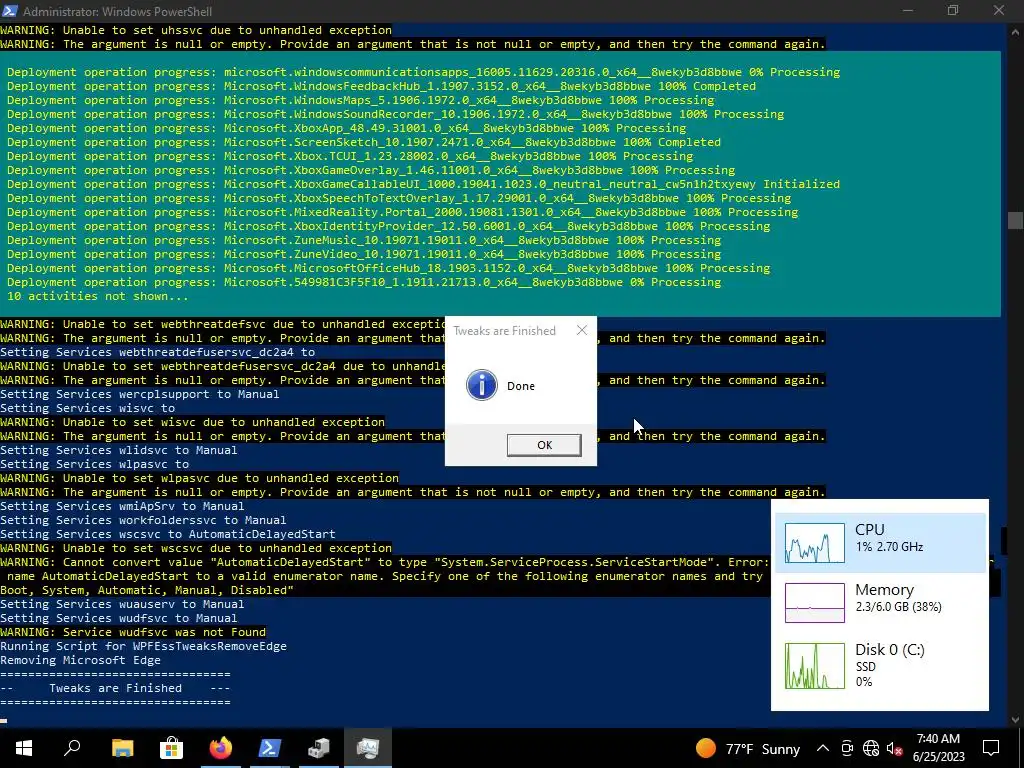
Task: Click the MicrosoftOfficeHub deployment progress line
Action: [x=389, y=268]
